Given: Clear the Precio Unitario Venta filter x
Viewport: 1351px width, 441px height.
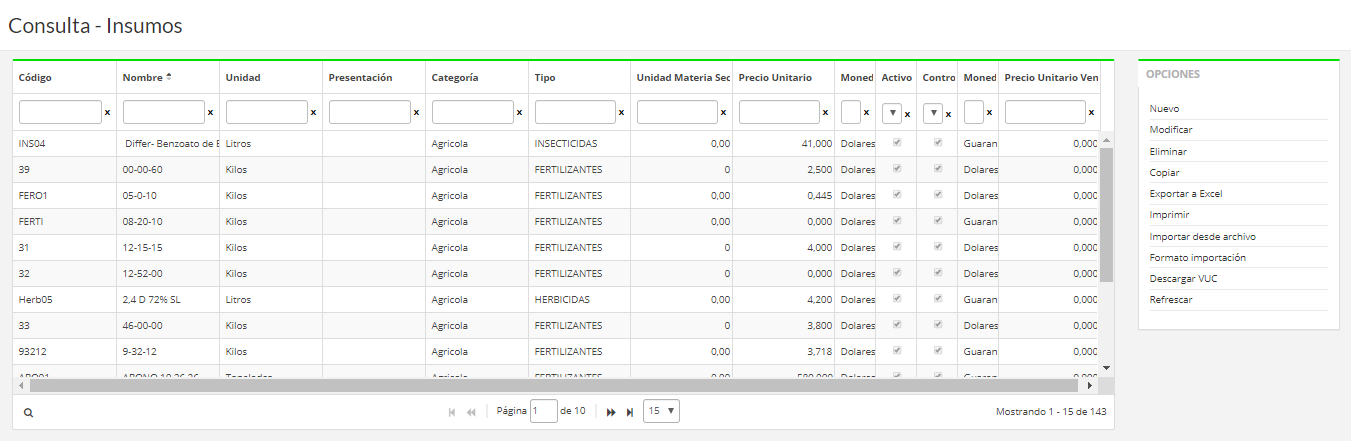Looking at the screenshot, I should click(x=1092, y=113).
